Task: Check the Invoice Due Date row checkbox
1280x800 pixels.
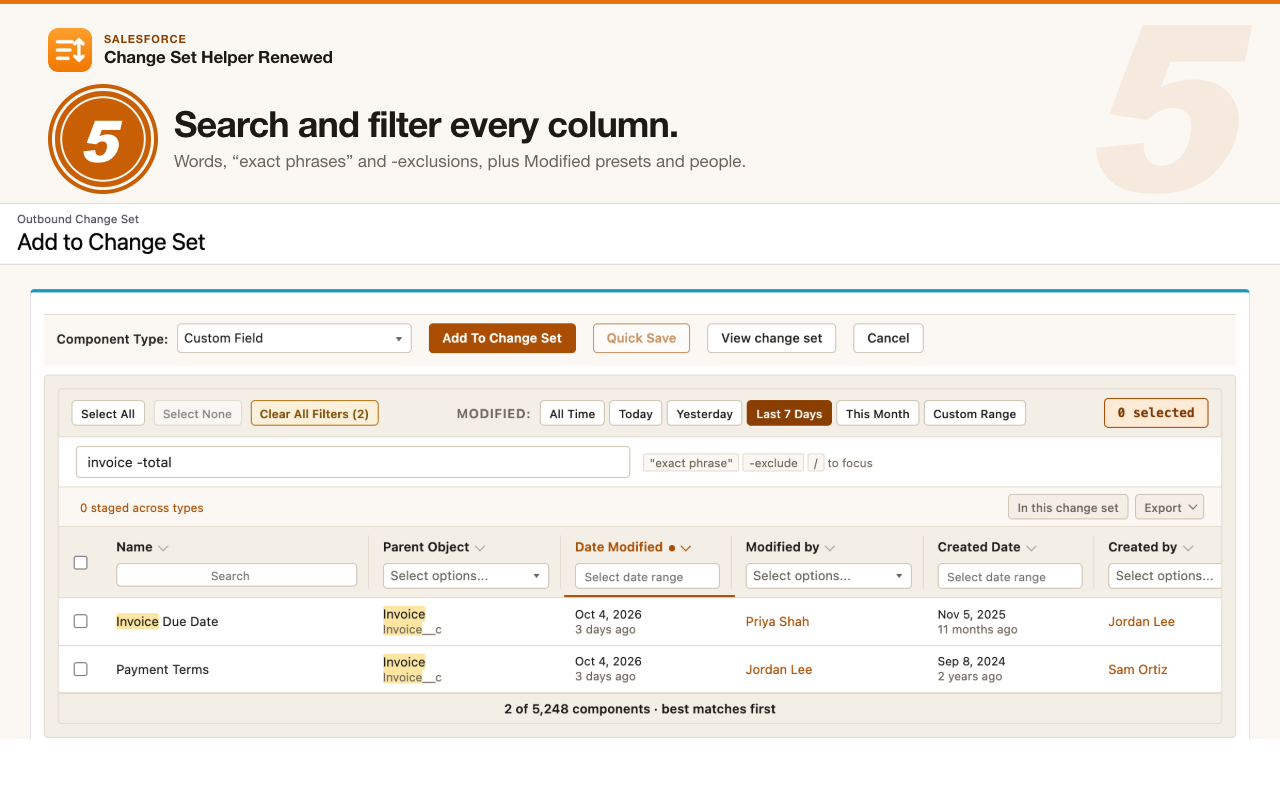Action: 81,621
